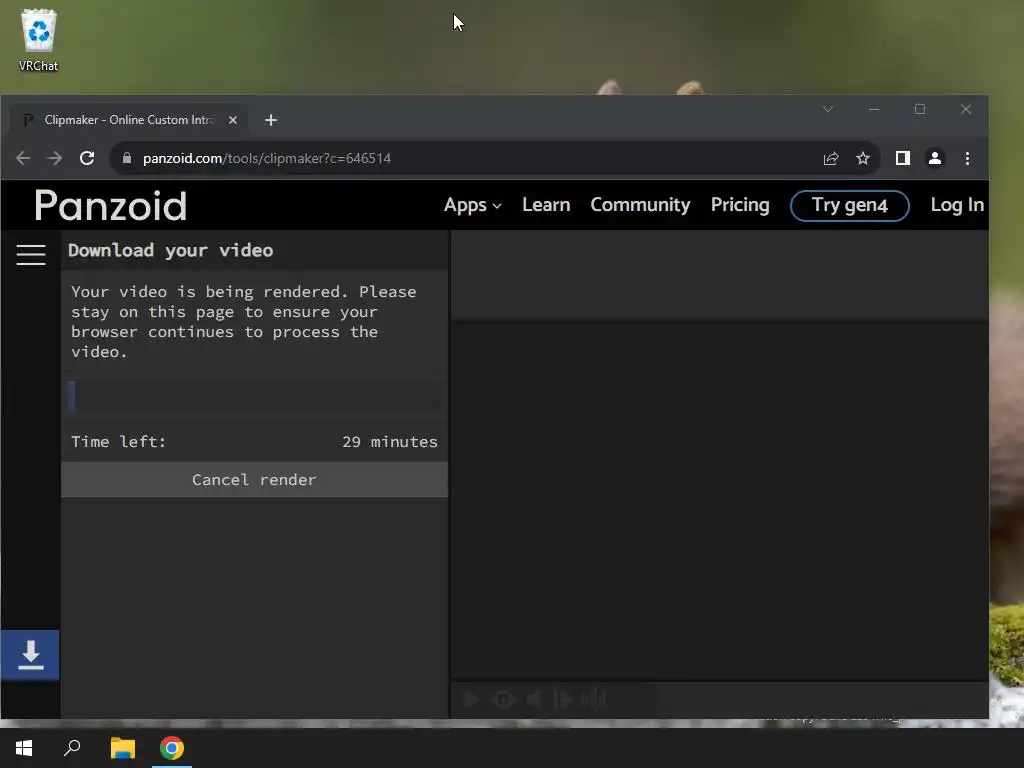Open the Chrome side panel
The height and width of the screenshot is (768, 1024).
903,158
